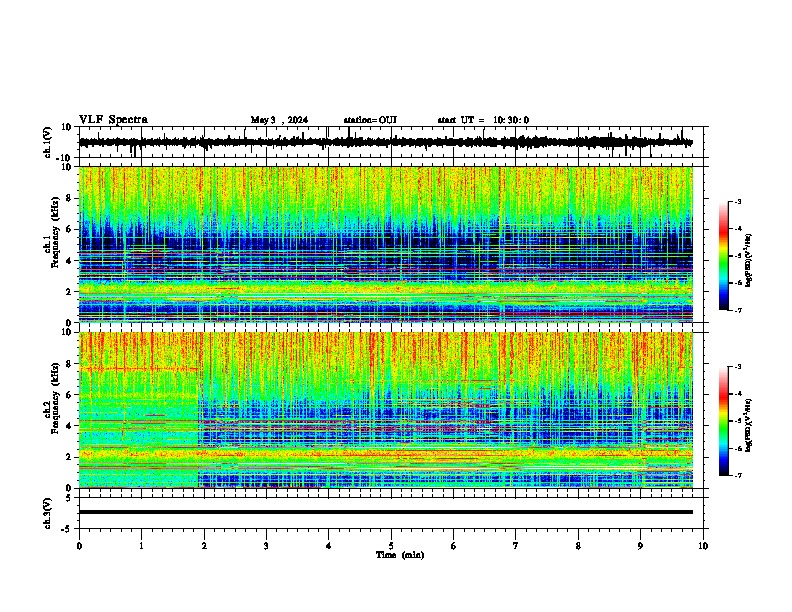The height and width of the screenshot is (612, 792).
Task: Click the ch.1 frequency spectrogram panel
Action: click(x=385, y=244)
